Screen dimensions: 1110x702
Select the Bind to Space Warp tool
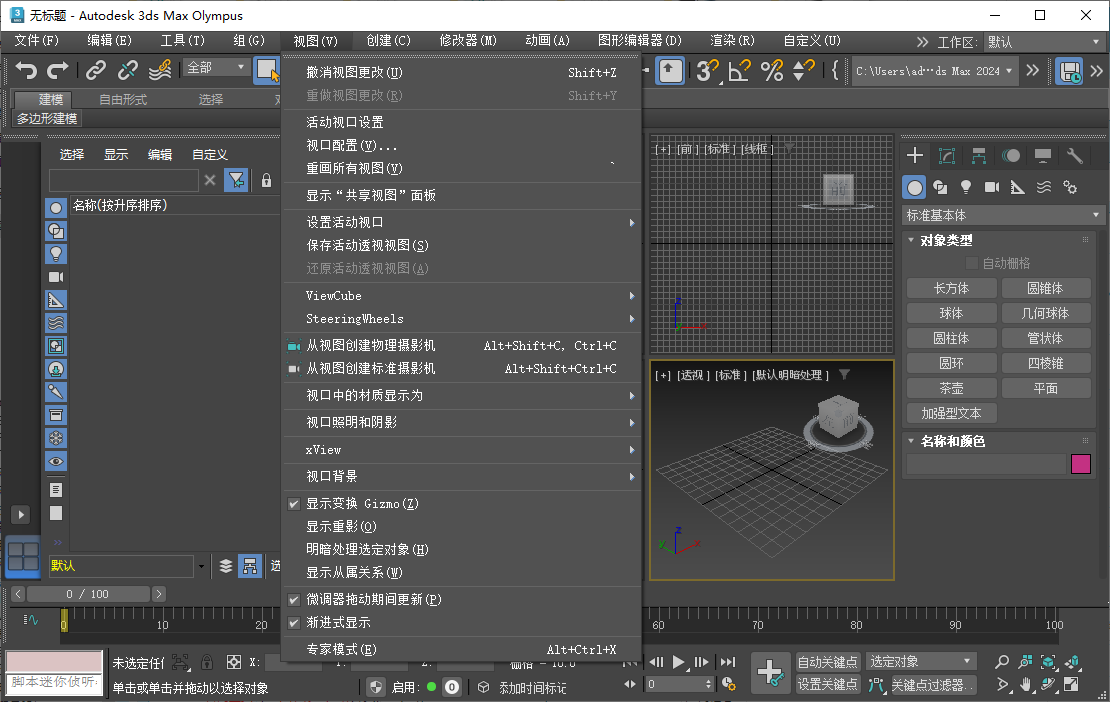(x=160, y=70)
